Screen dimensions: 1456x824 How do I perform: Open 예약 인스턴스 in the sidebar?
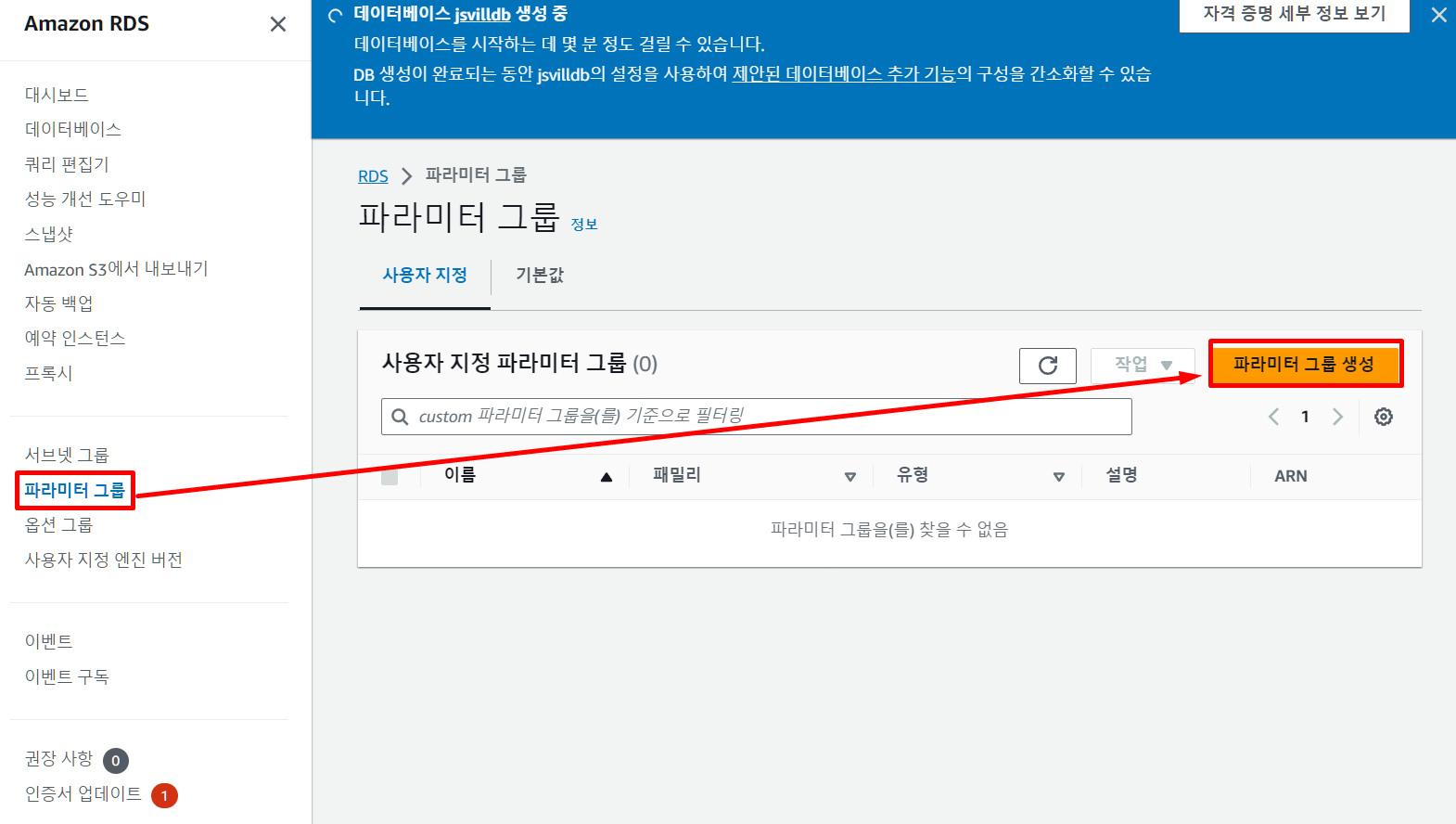[75, 339]
